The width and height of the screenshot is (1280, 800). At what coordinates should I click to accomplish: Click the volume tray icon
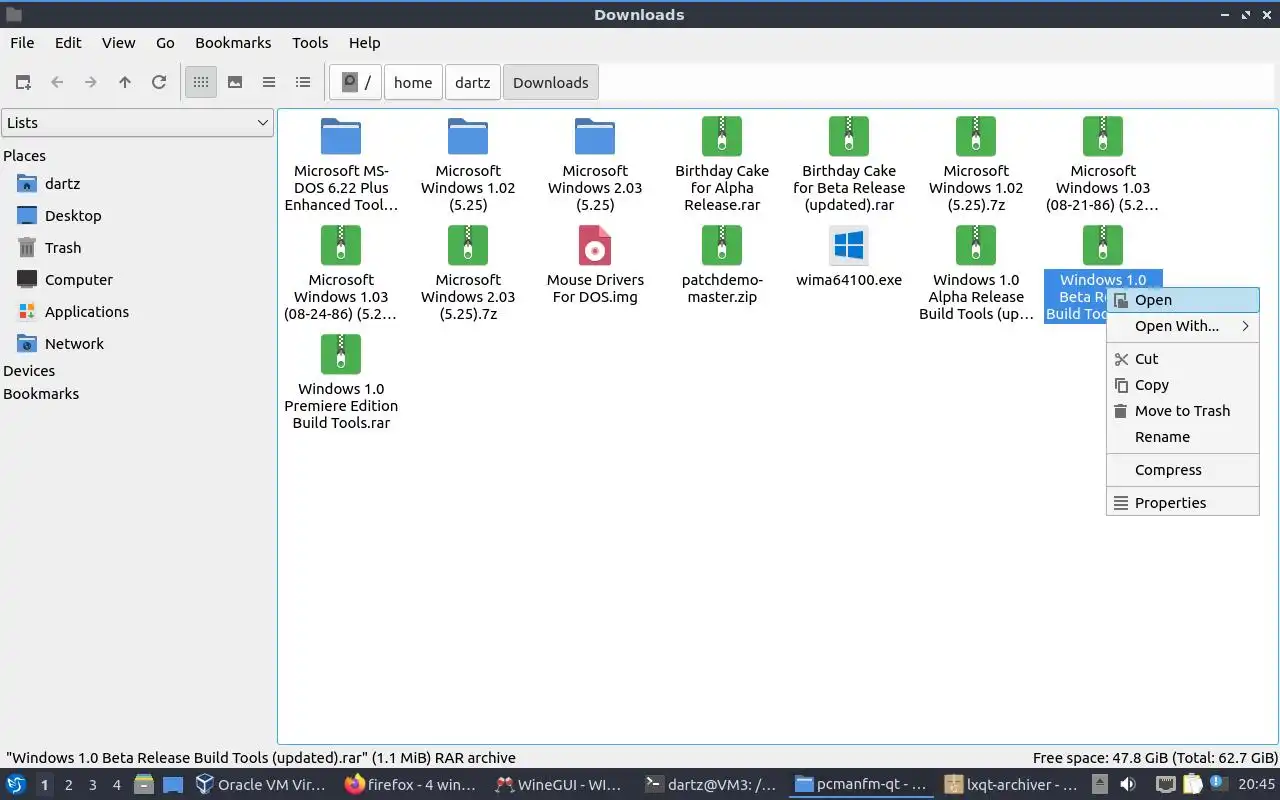(1128, 785)
